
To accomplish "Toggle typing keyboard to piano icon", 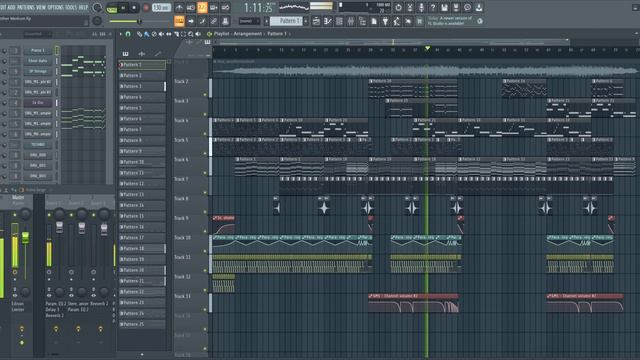I will coord(179,21).
